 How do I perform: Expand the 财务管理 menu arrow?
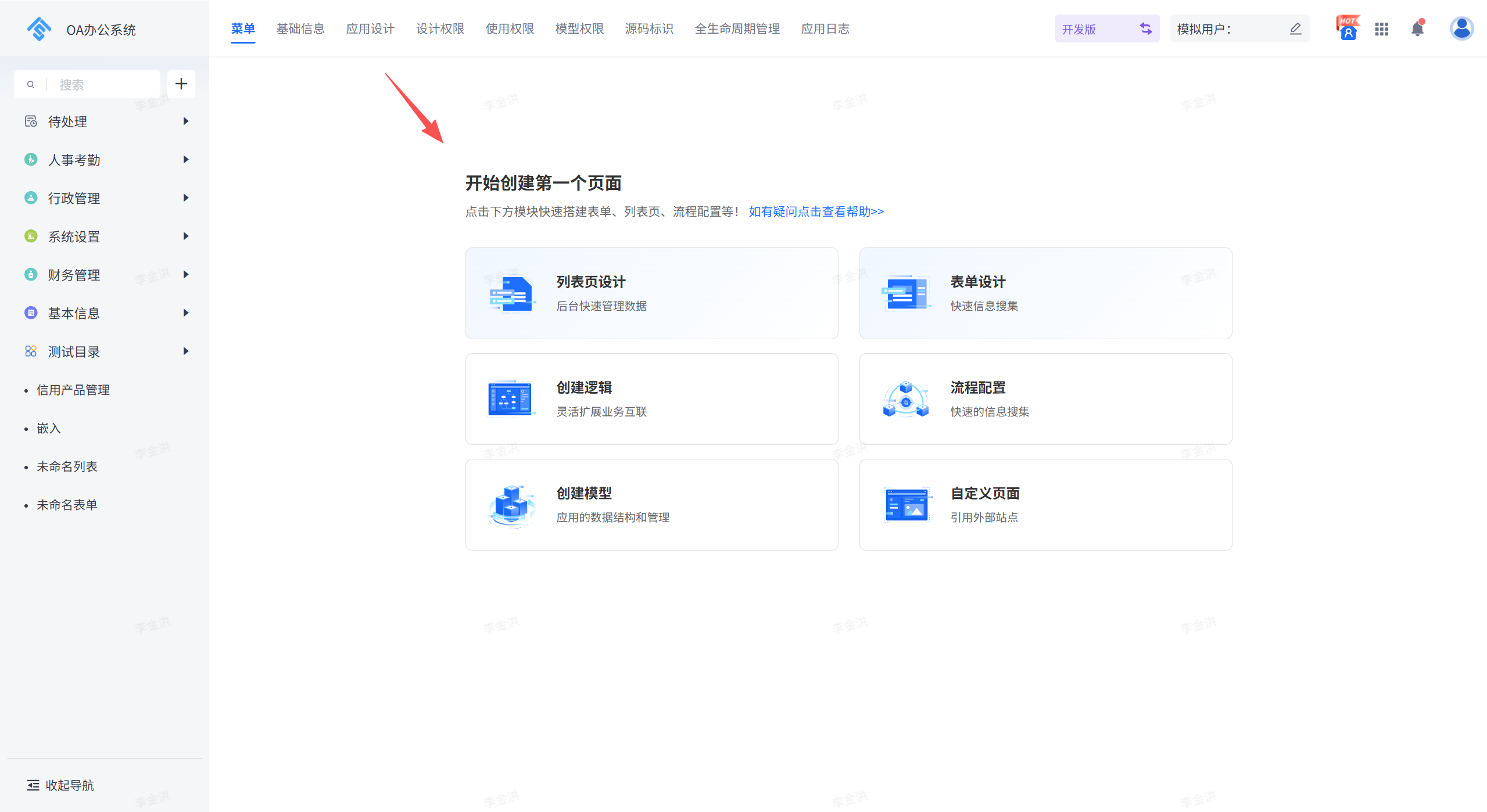pyautogui.click(x=186, y=274)
